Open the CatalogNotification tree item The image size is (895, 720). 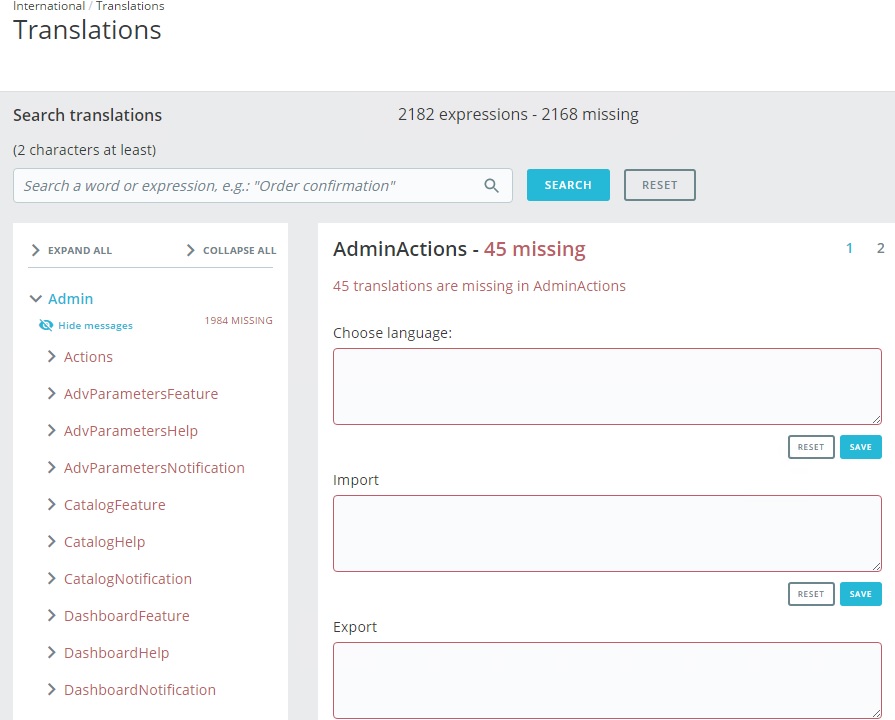127,579
